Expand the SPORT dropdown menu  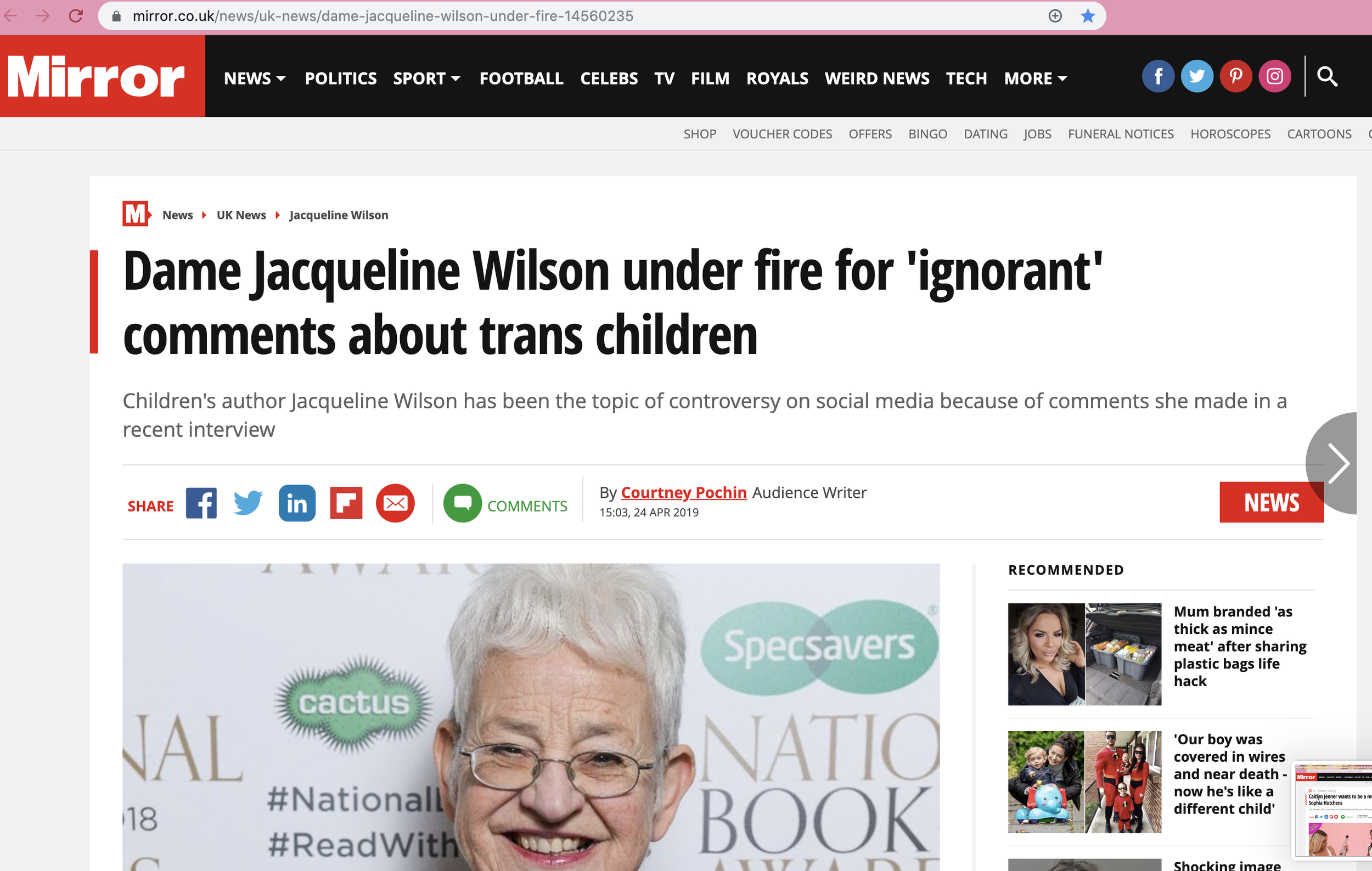tap(427, 78)
